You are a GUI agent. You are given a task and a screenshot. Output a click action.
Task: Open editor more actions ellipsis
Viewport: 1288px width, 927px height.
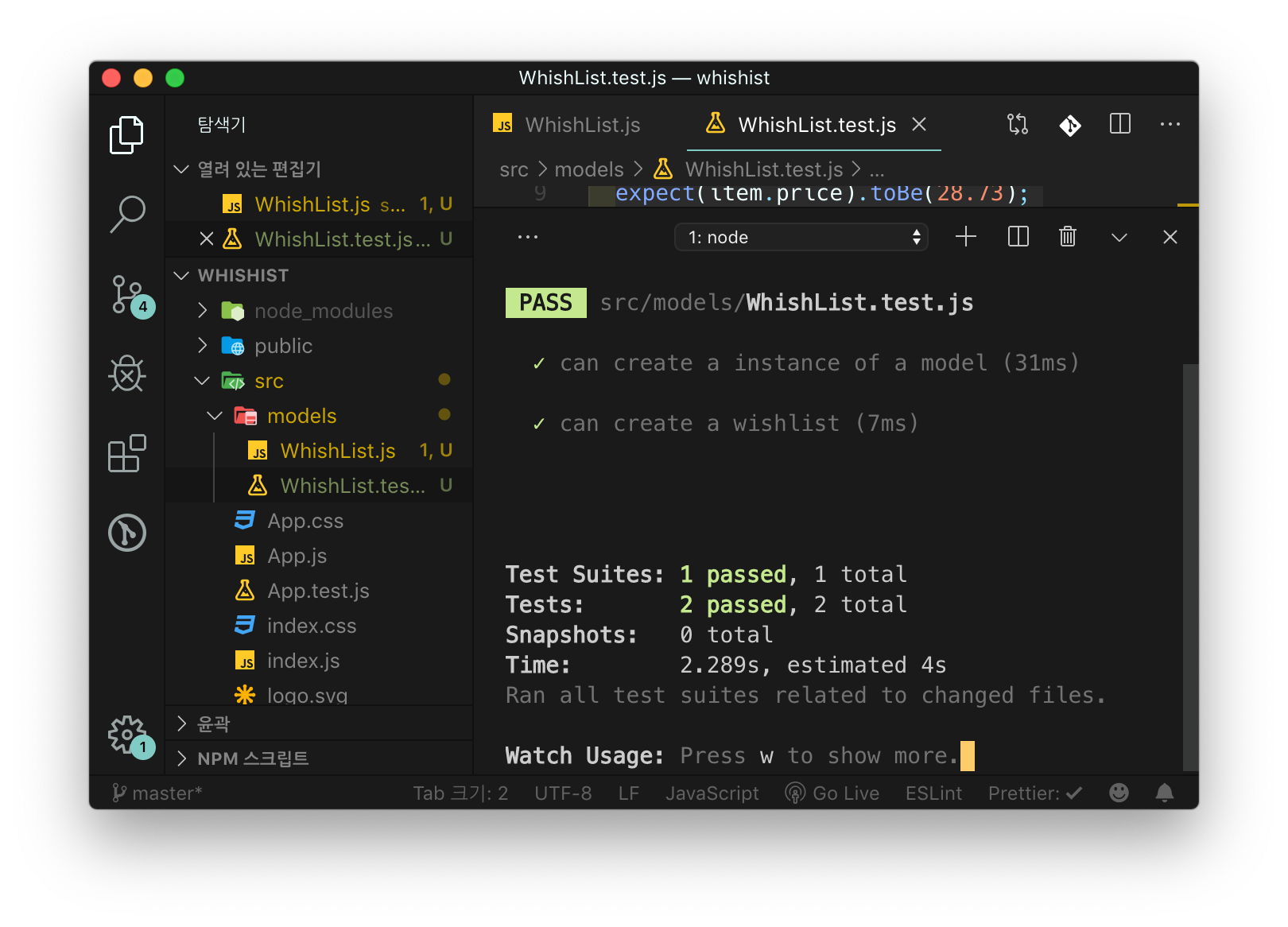coord(1170,124)
